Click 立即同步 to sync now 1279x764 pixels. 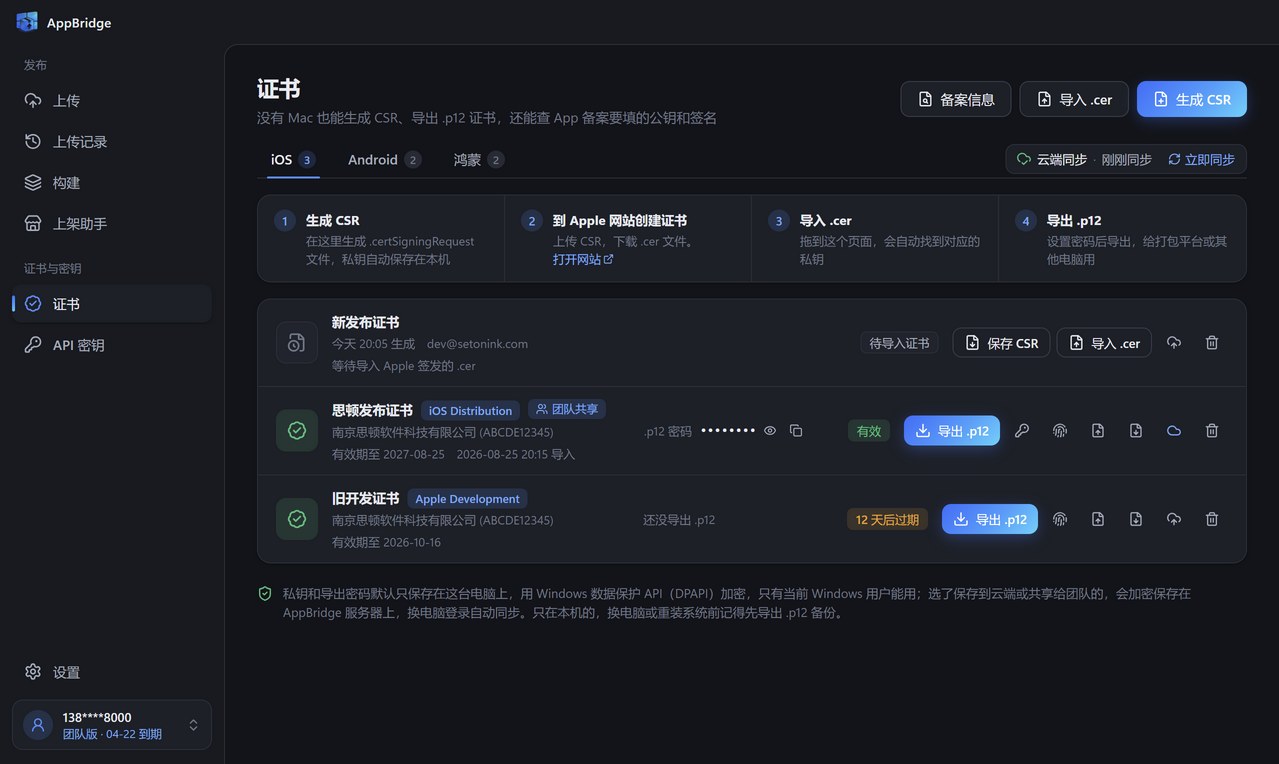click(1201, 159)
